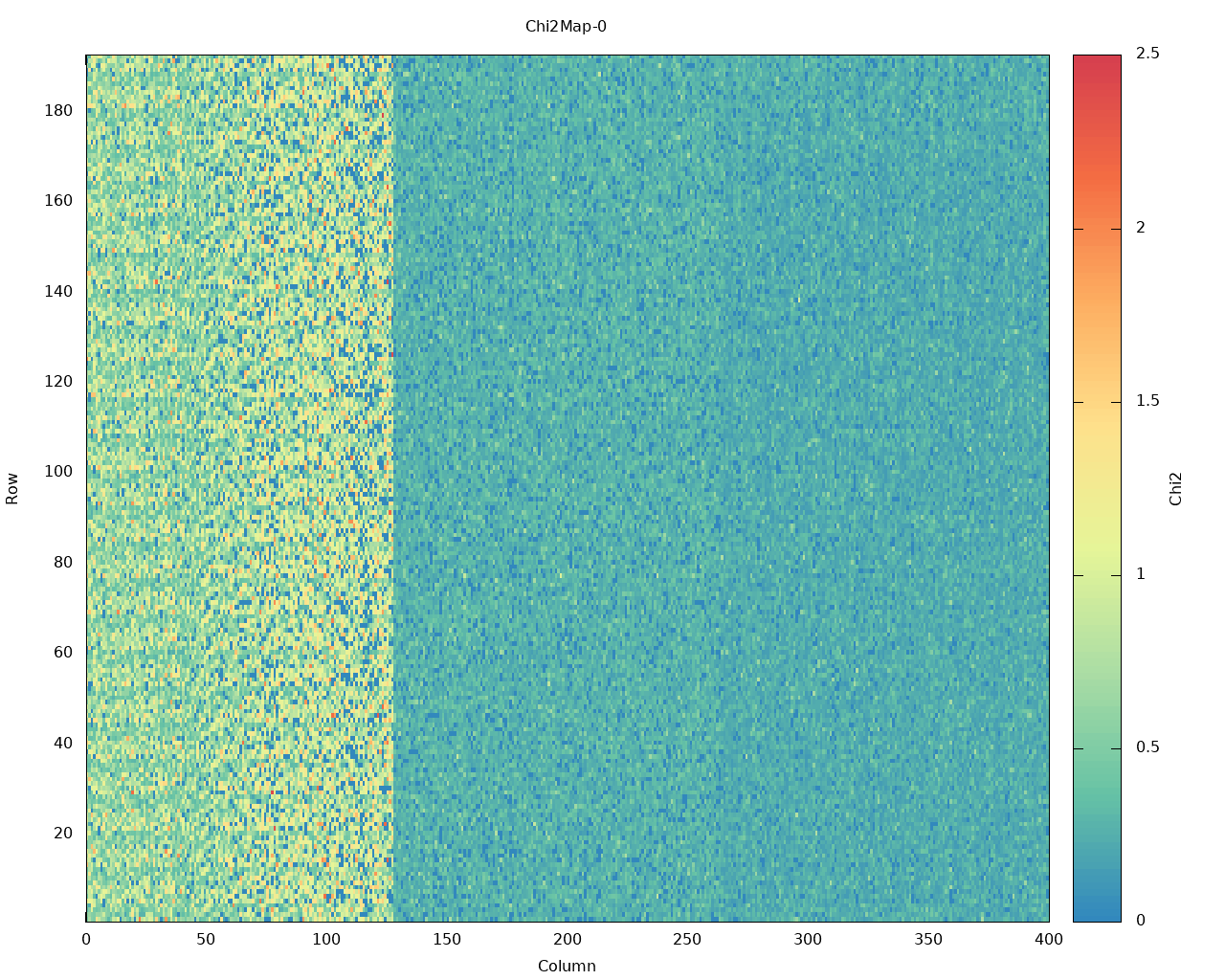The image size is (1225, 980).
Task: Click the colorbar at the 1.5 level
Action: (x=1096, y=402)
